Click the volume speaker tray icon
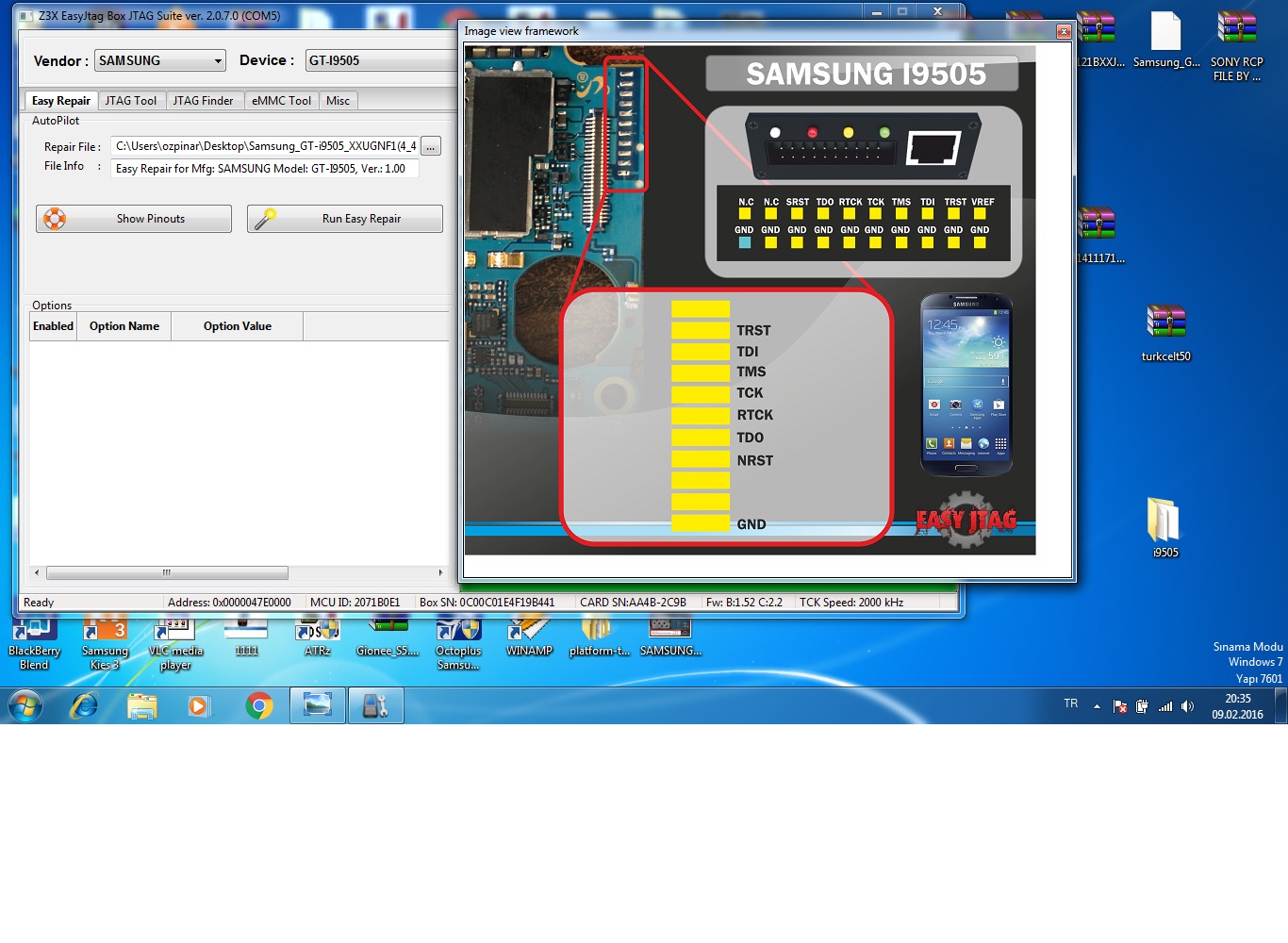 pyautogui.click(x=1187, y=705)
